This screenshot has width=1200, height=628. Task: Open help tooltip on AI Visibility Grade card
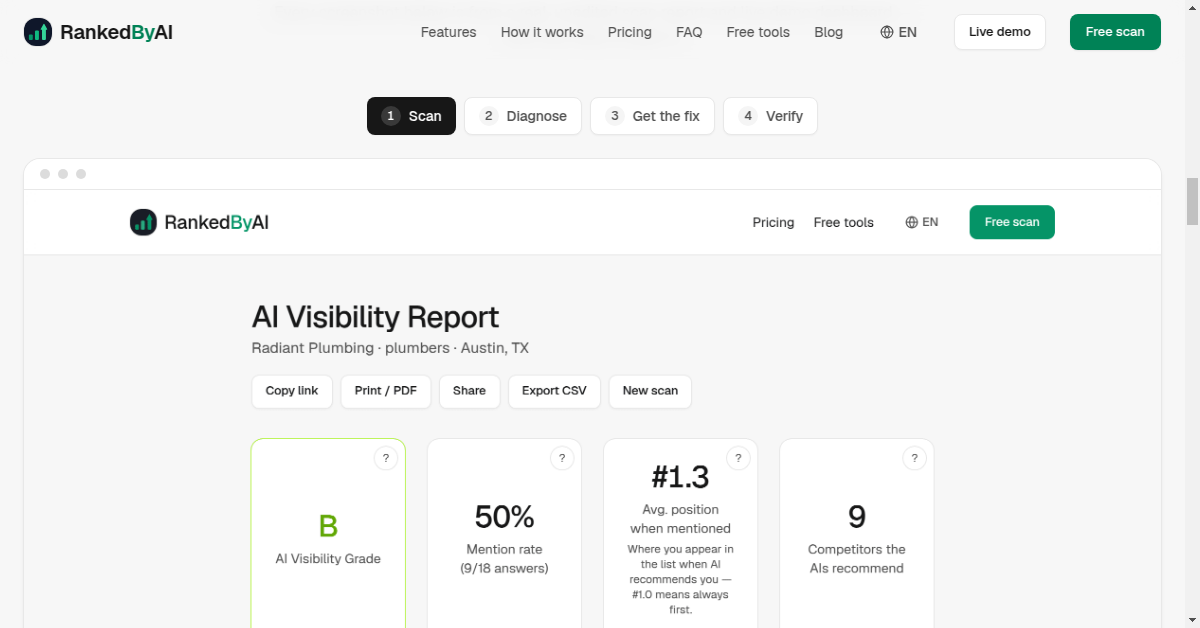[386, 458]
